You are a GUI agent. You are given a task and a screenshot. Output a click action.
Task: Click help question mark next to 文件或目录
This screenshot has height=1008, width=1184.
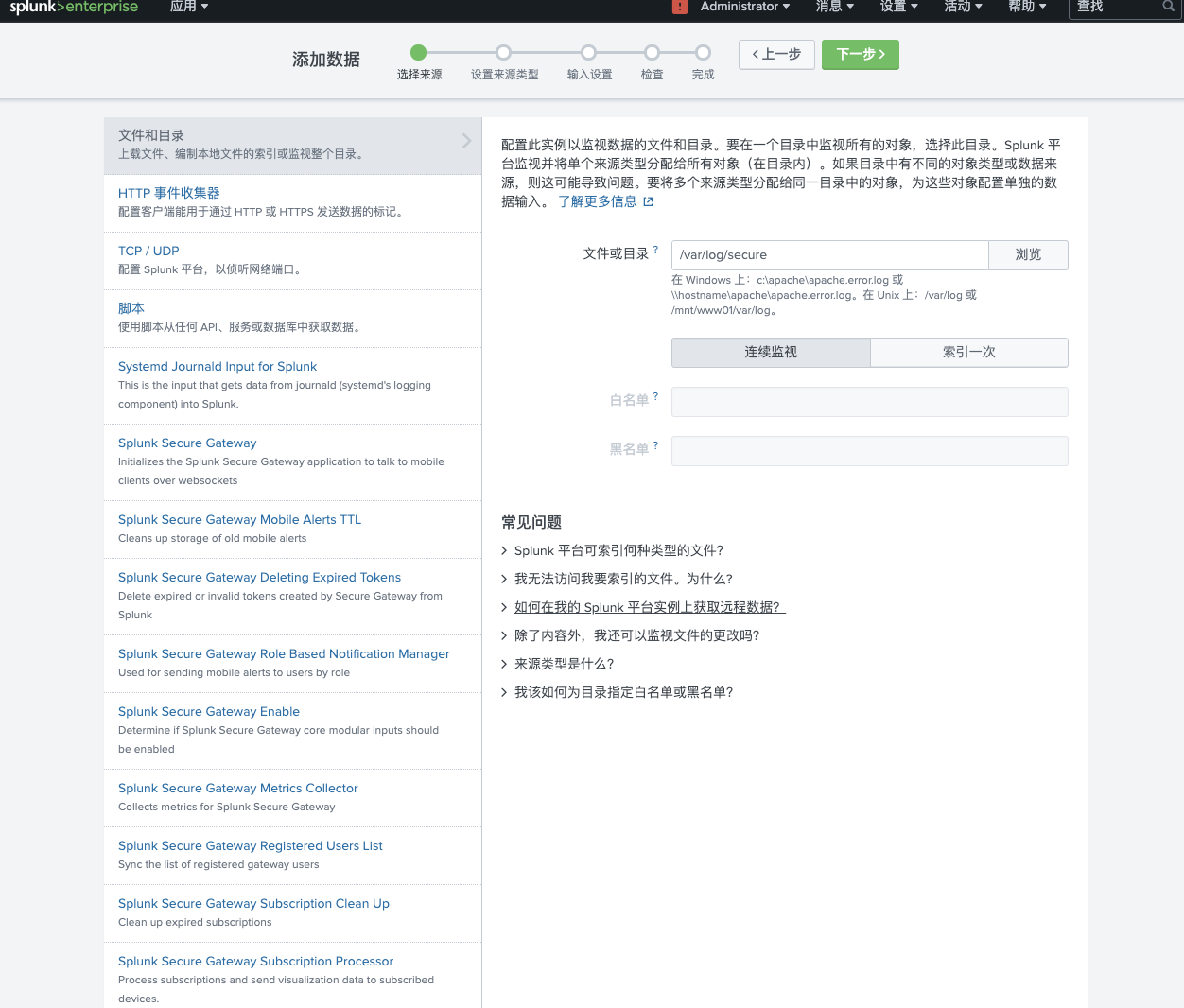coord(655,250)
